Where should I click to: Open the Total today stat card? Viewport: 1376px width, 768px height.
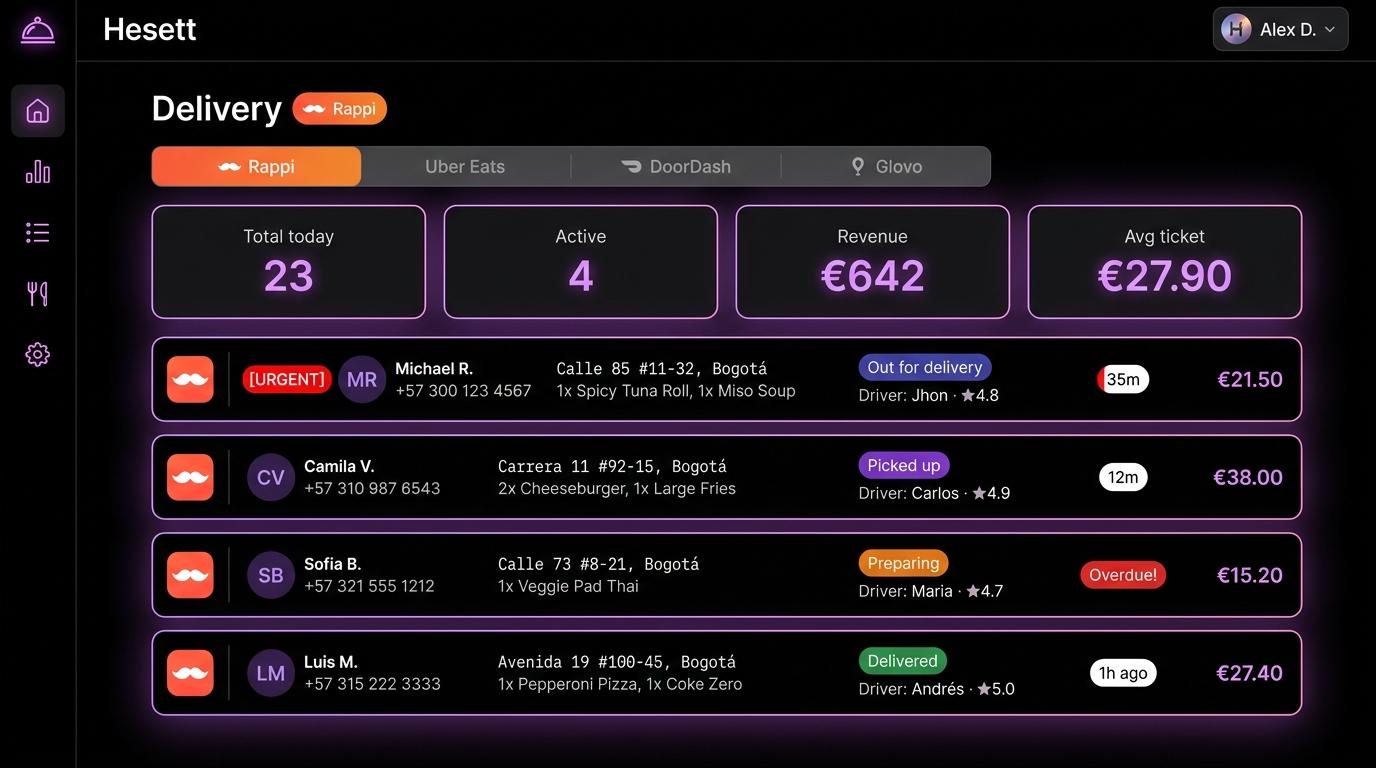coord(289,262)
